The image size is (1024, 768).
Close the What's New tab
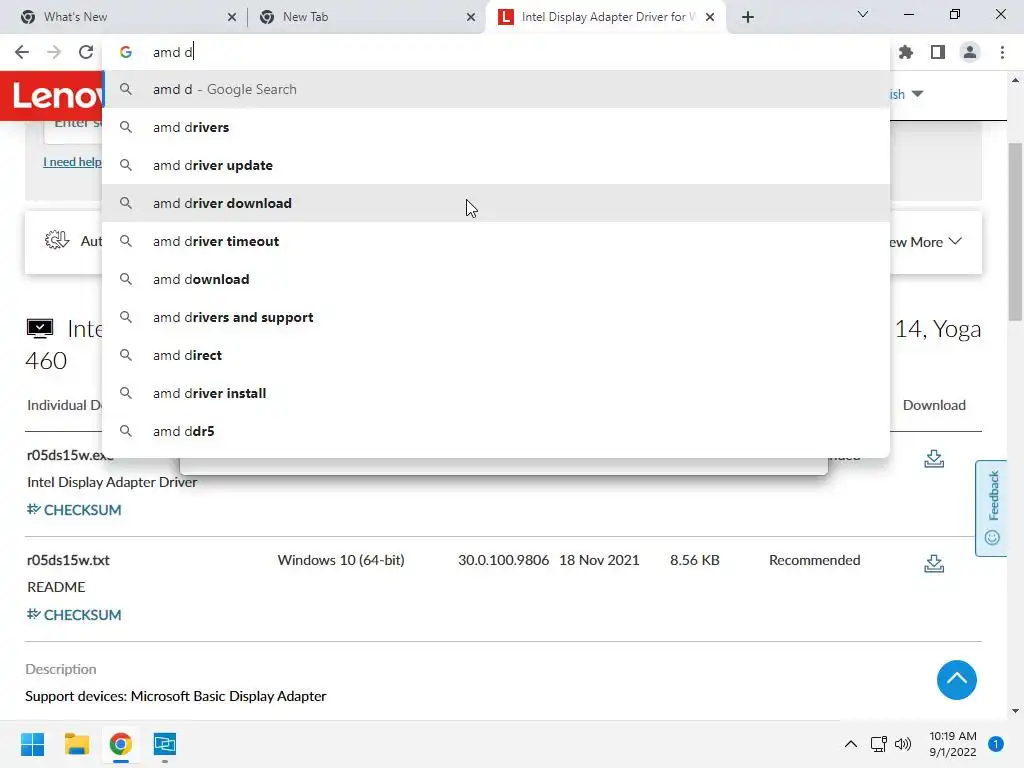(232, 18)
